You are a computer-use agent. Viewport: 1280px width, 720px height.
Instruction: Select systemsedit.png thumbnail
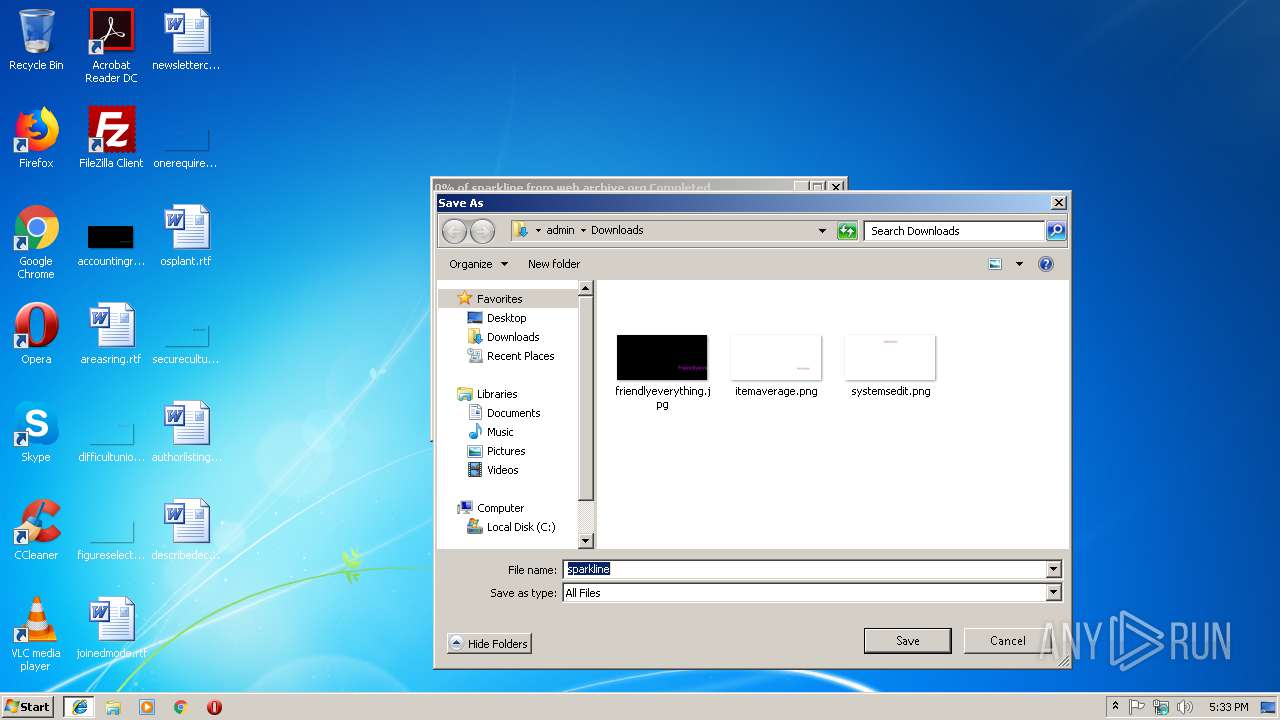[890, 366]
